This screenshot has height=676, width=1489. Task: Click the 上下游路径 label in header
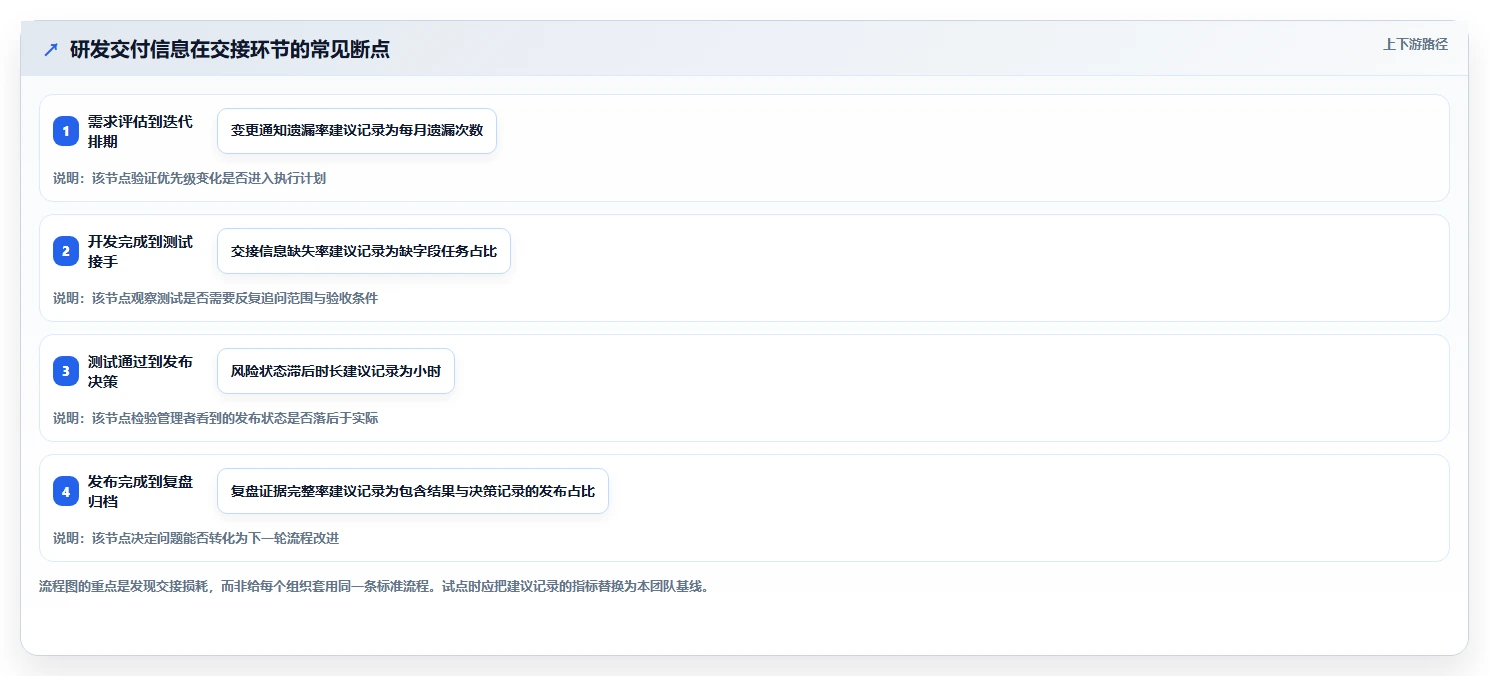[1415, 44]
